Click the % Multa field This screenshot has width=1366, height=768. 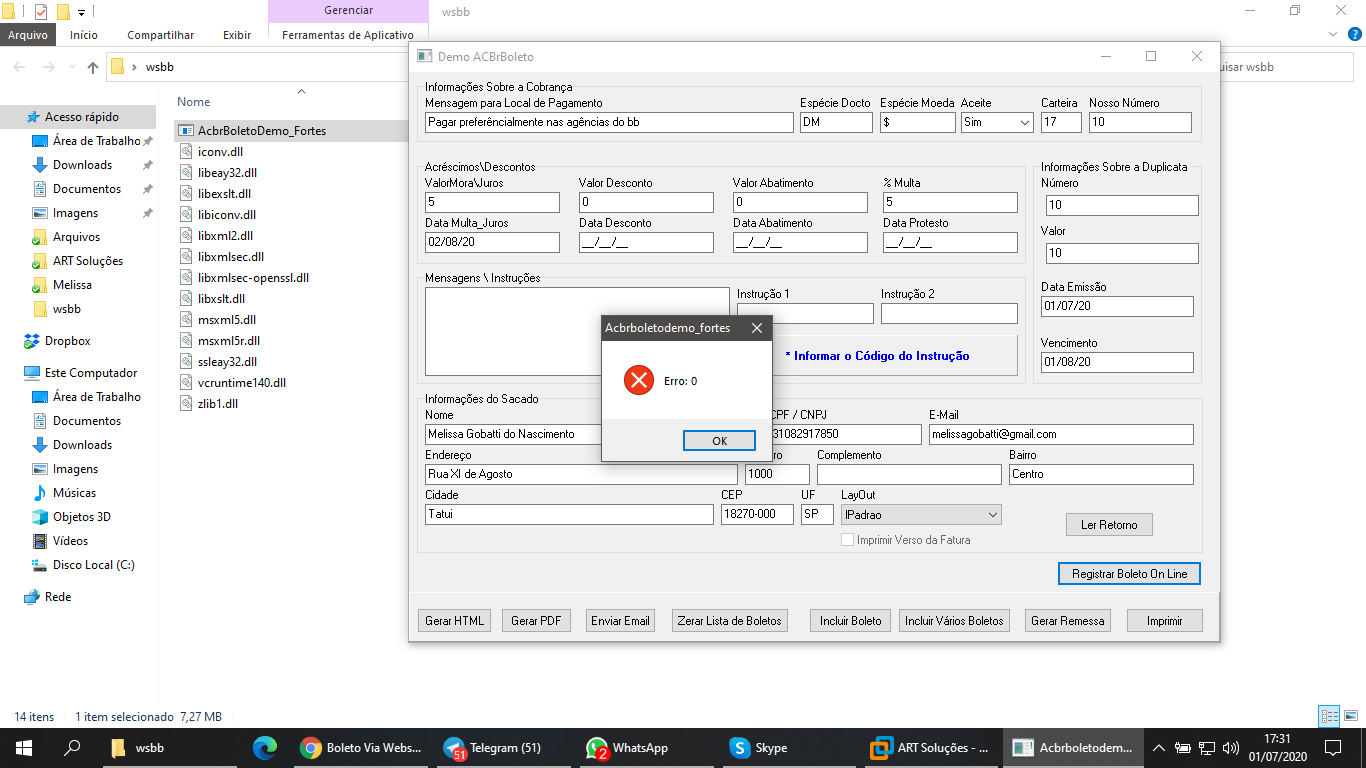coord(950,202)
